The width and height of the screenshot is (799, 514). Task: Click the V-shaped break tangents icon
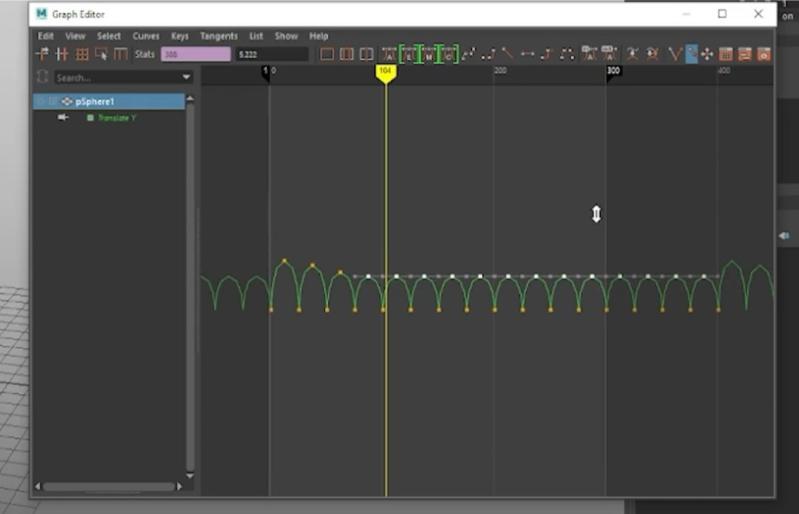[675, 54]
